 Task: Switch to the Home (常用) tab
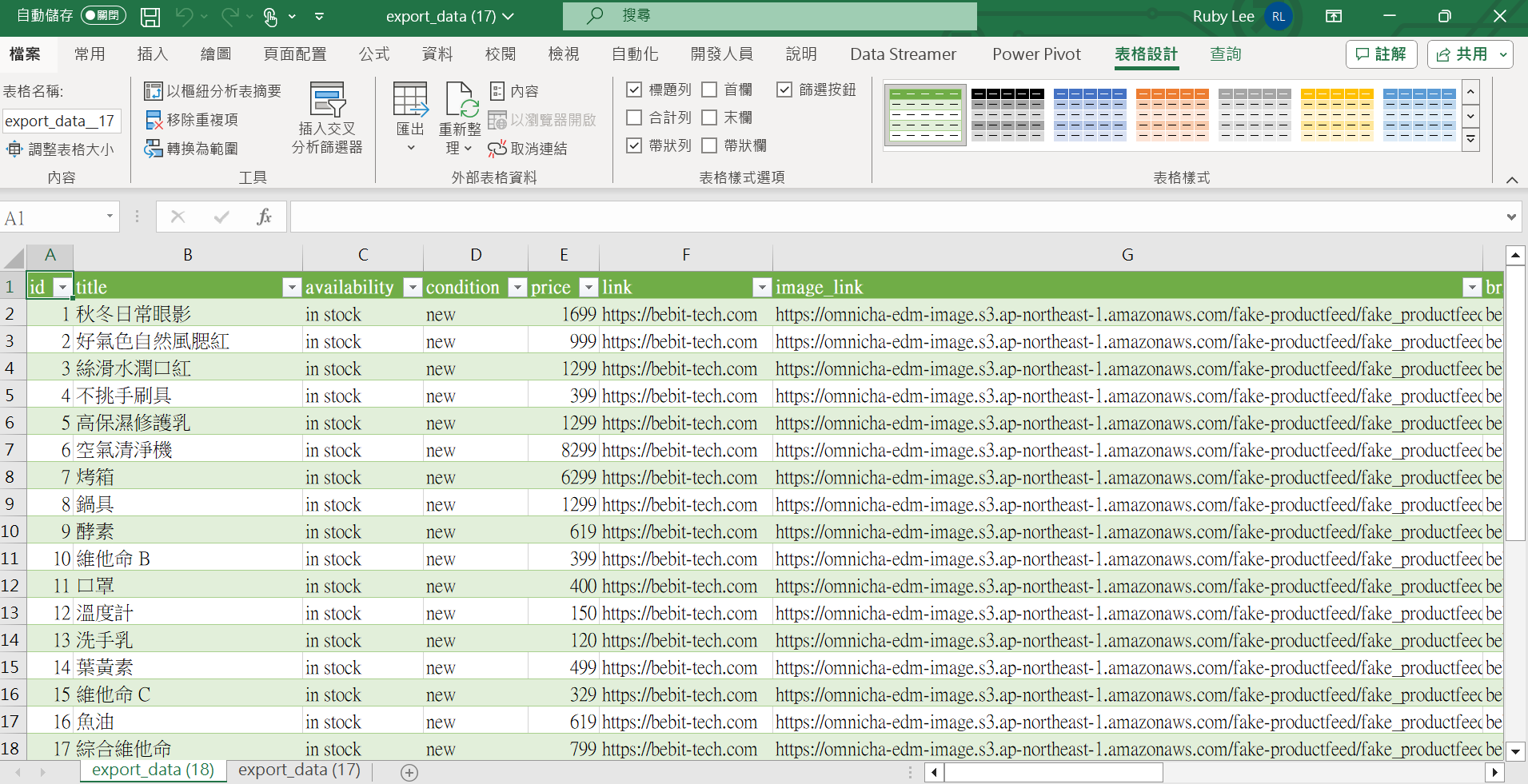[x=90, y=54]
